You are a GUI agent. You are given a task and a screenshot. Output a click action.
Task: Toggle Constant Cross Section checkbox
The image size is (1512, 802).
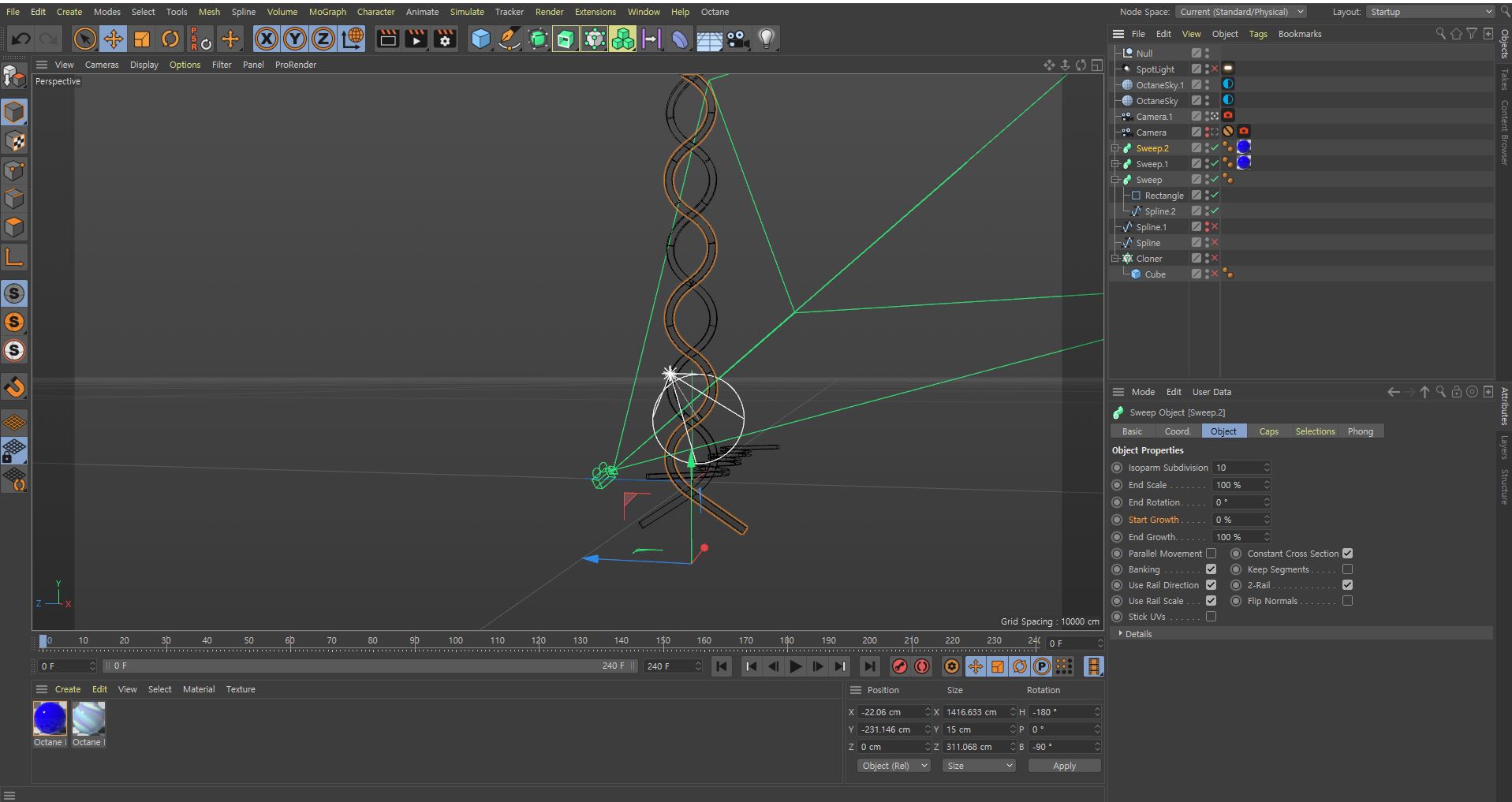coord(1347,554)
